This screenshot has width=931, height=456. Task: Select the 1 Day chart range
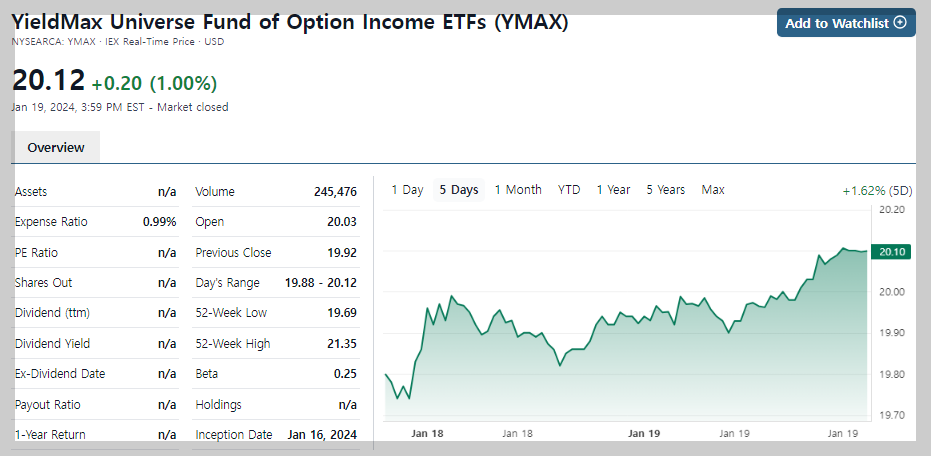[x=407, y=190]
